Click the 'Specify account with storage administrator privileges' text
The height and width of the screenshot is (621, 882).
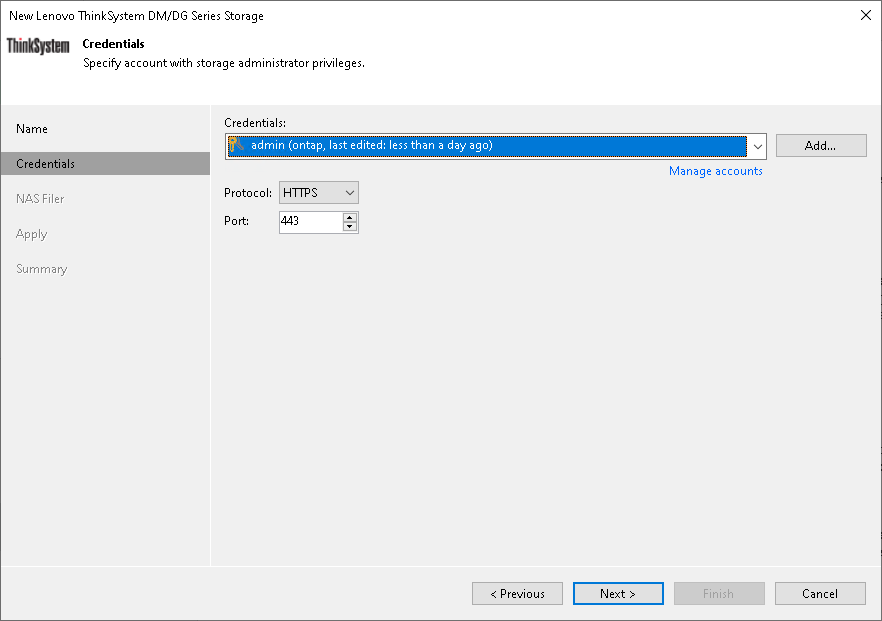[224, 63]
